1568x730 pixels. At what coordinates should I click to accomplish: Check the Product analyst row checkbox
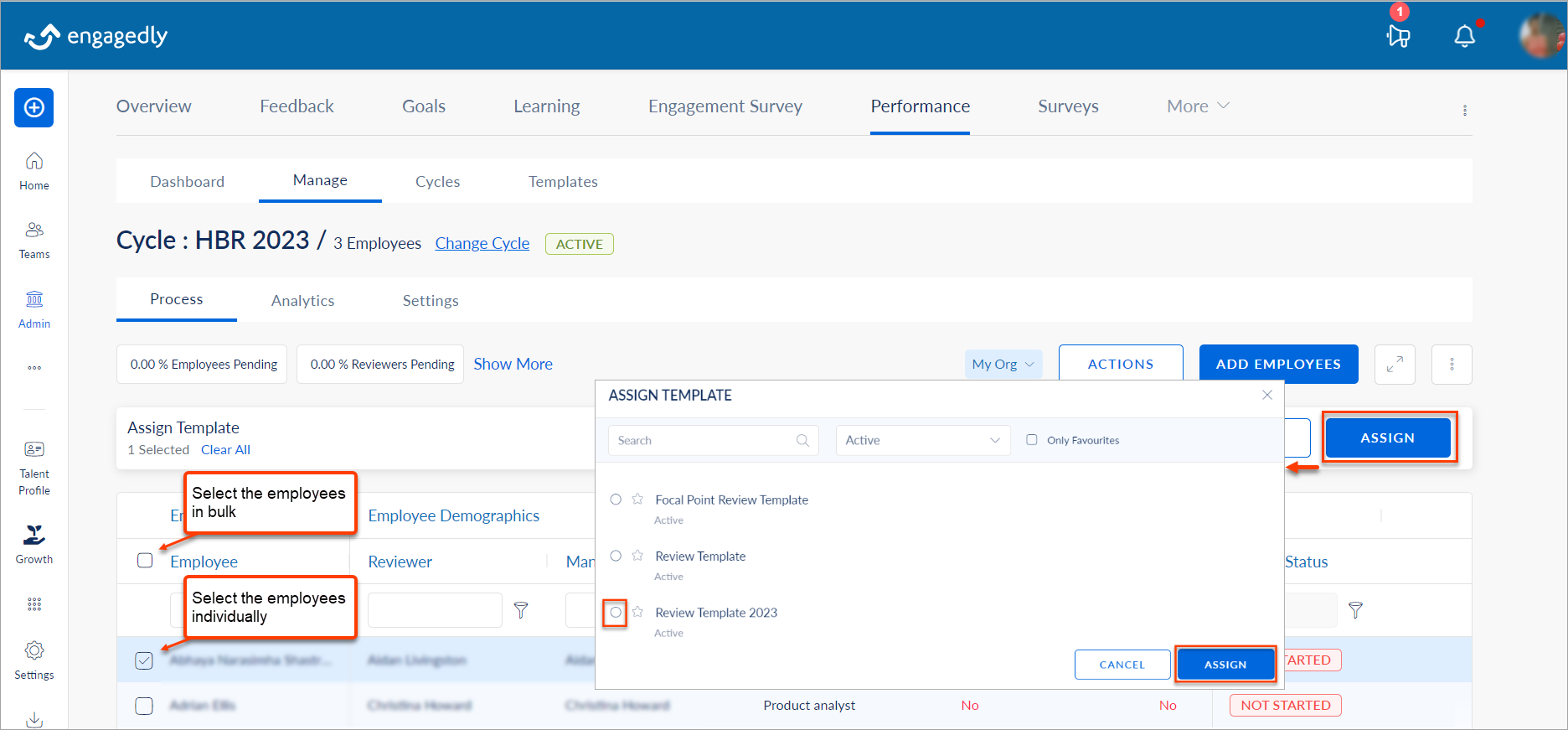144,706
